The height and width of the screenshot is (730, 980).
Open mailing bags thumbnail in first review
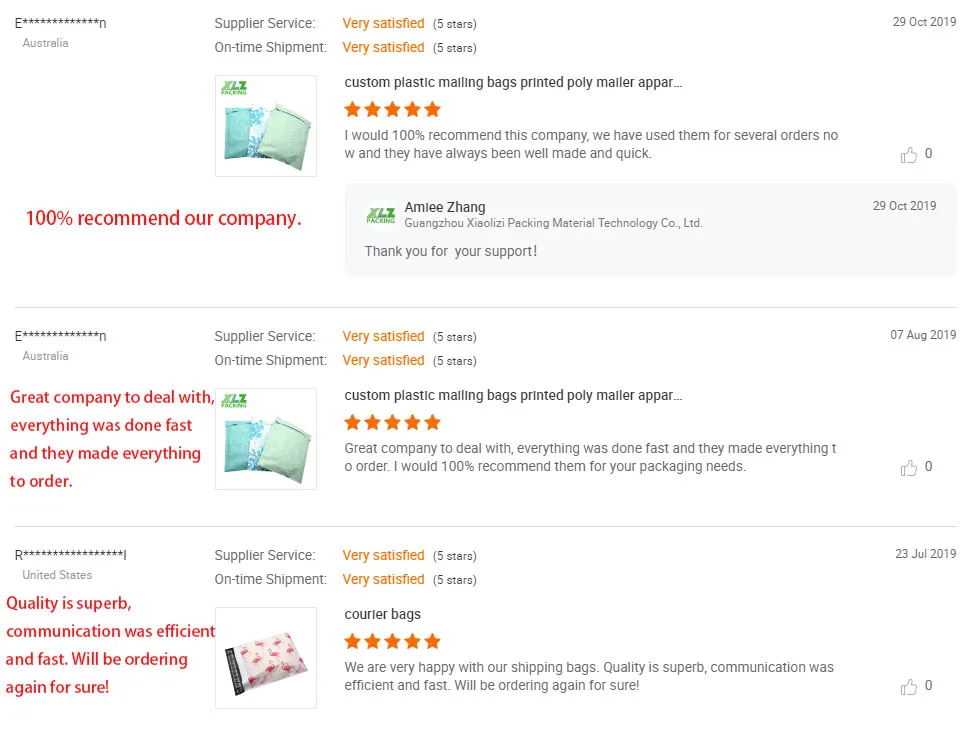tap(266, 126)
